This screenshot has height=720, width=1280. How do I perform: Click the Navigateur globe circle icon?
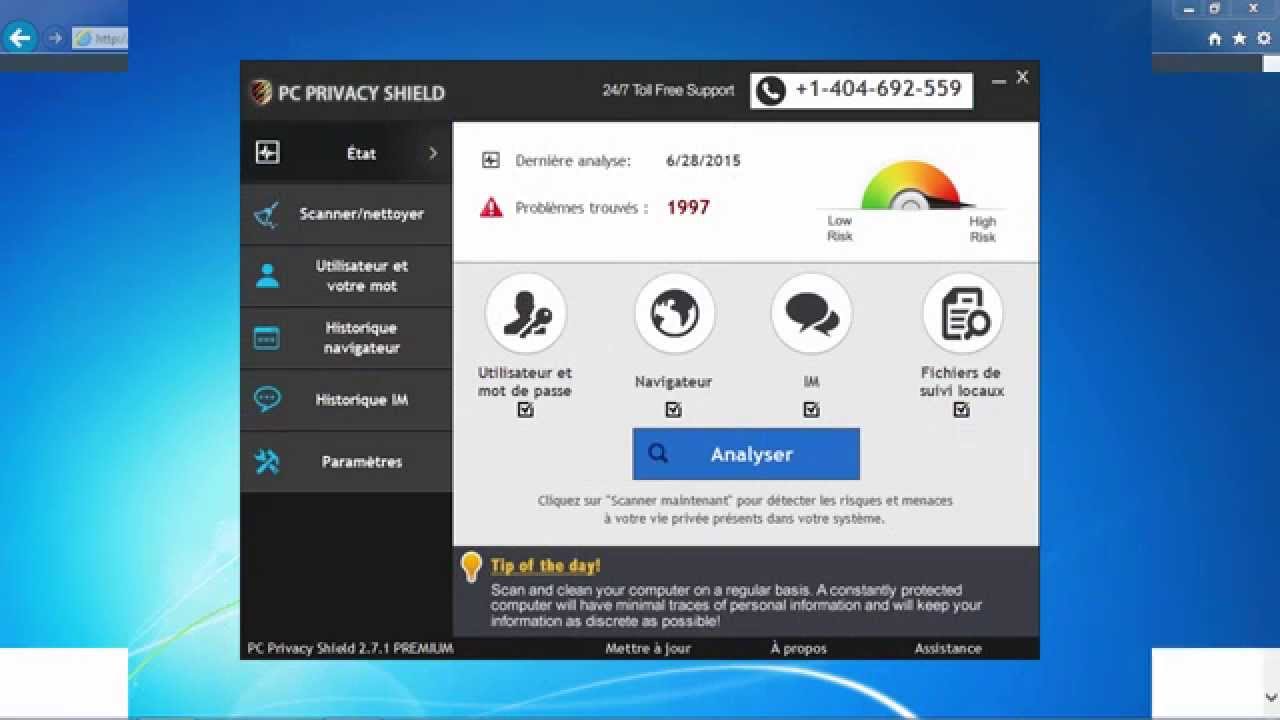click(x=675, y=314)
